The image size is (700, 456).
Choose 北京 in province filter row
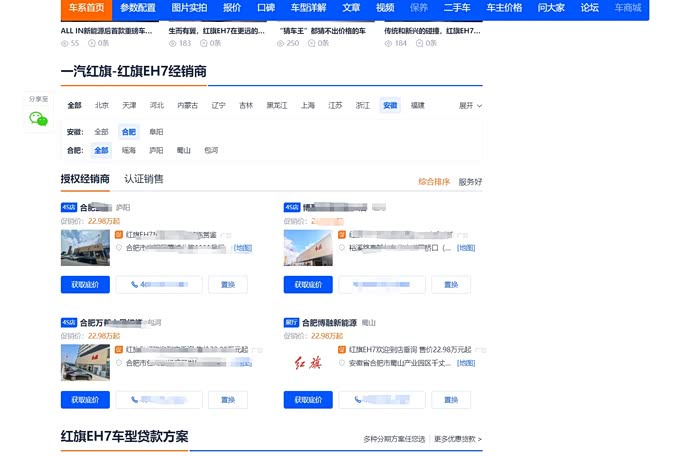(102, 105)
